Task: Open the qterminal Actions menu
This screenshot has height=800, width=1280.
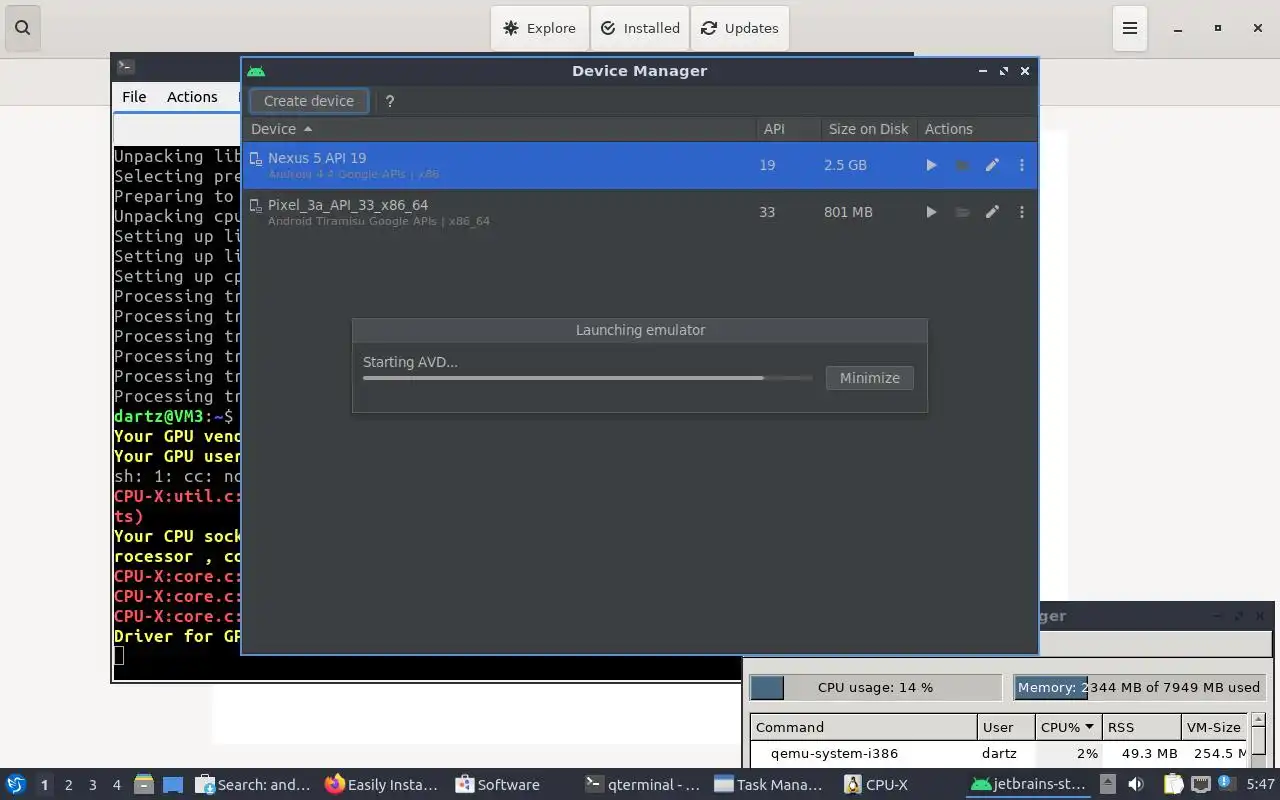Action: [x=192, y=97]
